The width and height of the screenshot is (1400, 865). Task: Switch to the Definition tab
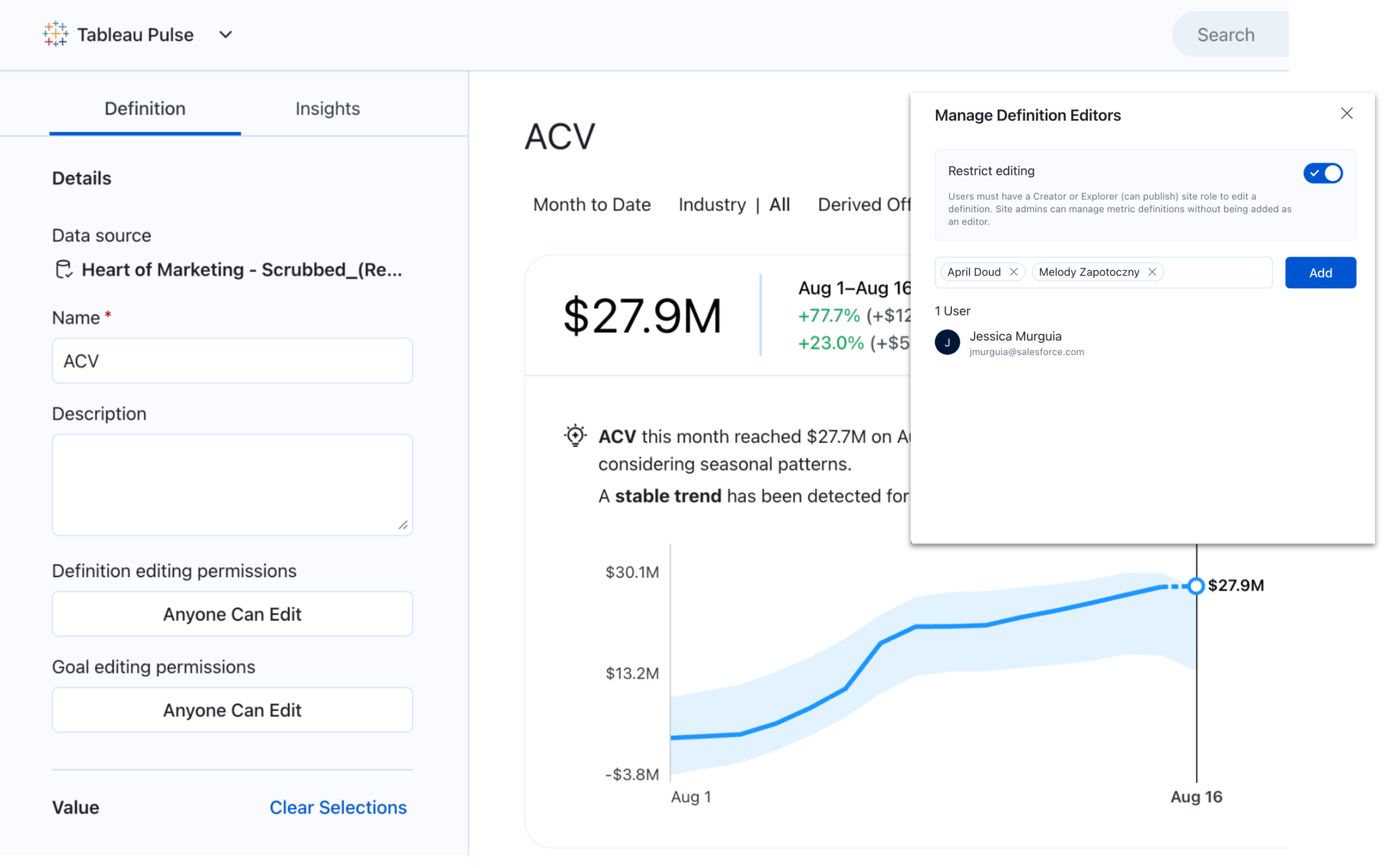point(145,109)
